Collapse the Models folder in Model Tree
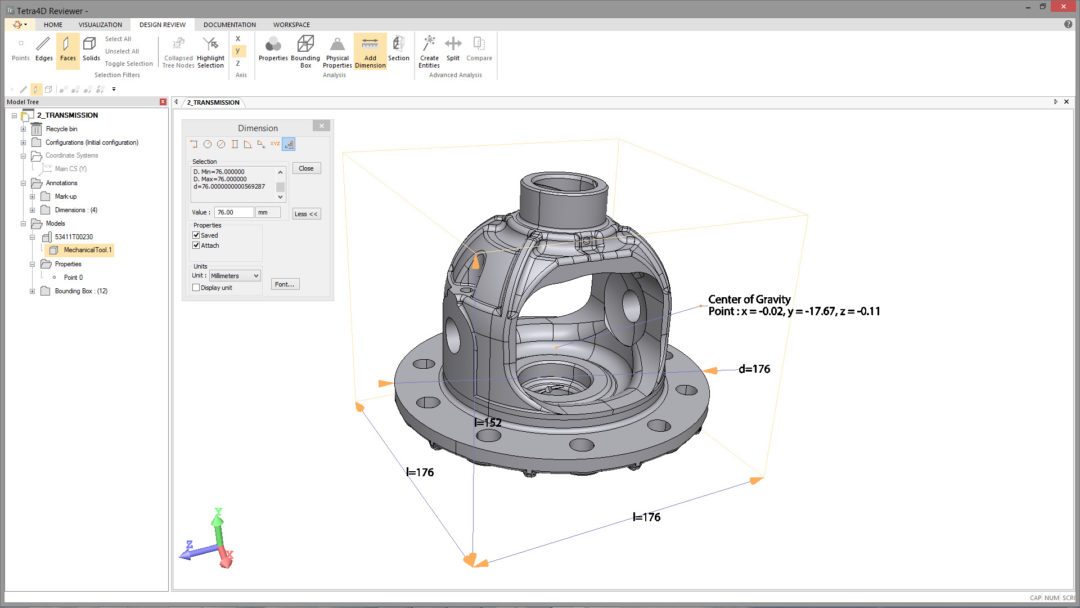This screenshot has height=608, width=1080. [x=22, y=223]
